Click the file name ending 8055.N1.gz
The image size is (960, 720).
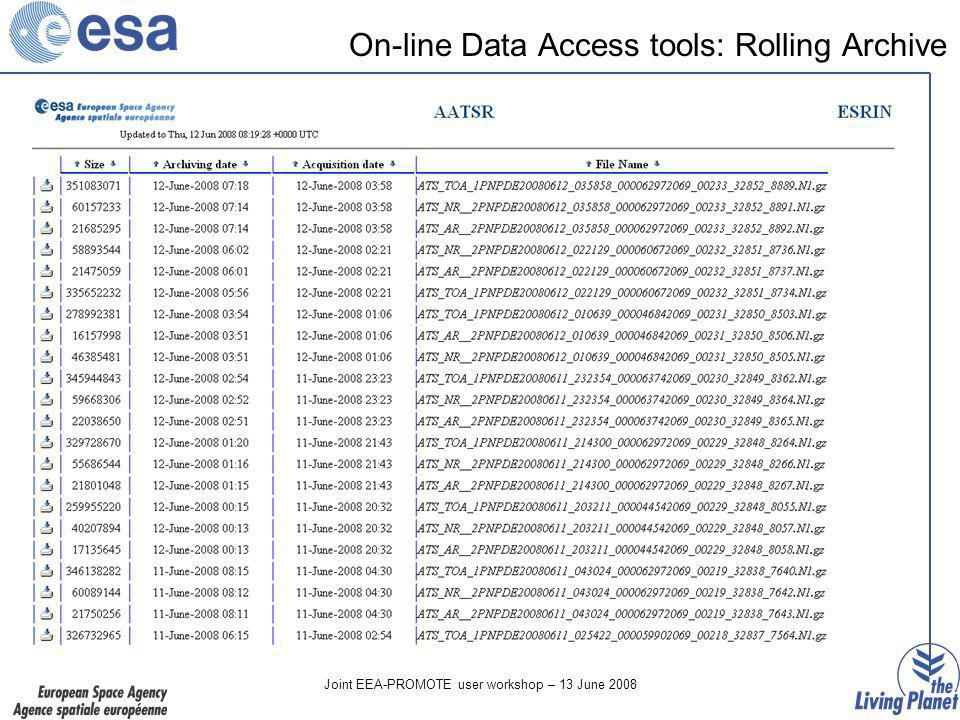[x=621, y=507]
